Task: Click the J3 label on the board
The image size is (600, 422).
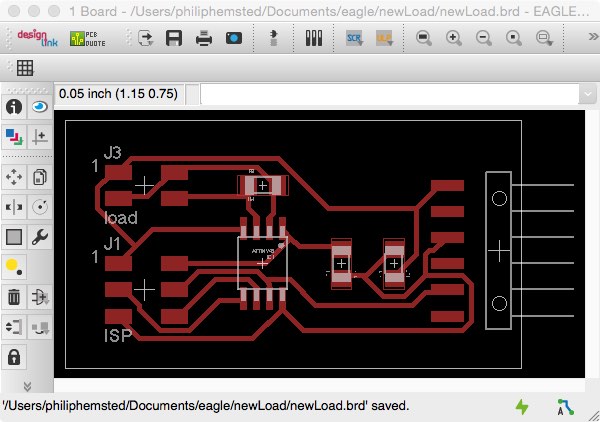Action: point(112,153)
